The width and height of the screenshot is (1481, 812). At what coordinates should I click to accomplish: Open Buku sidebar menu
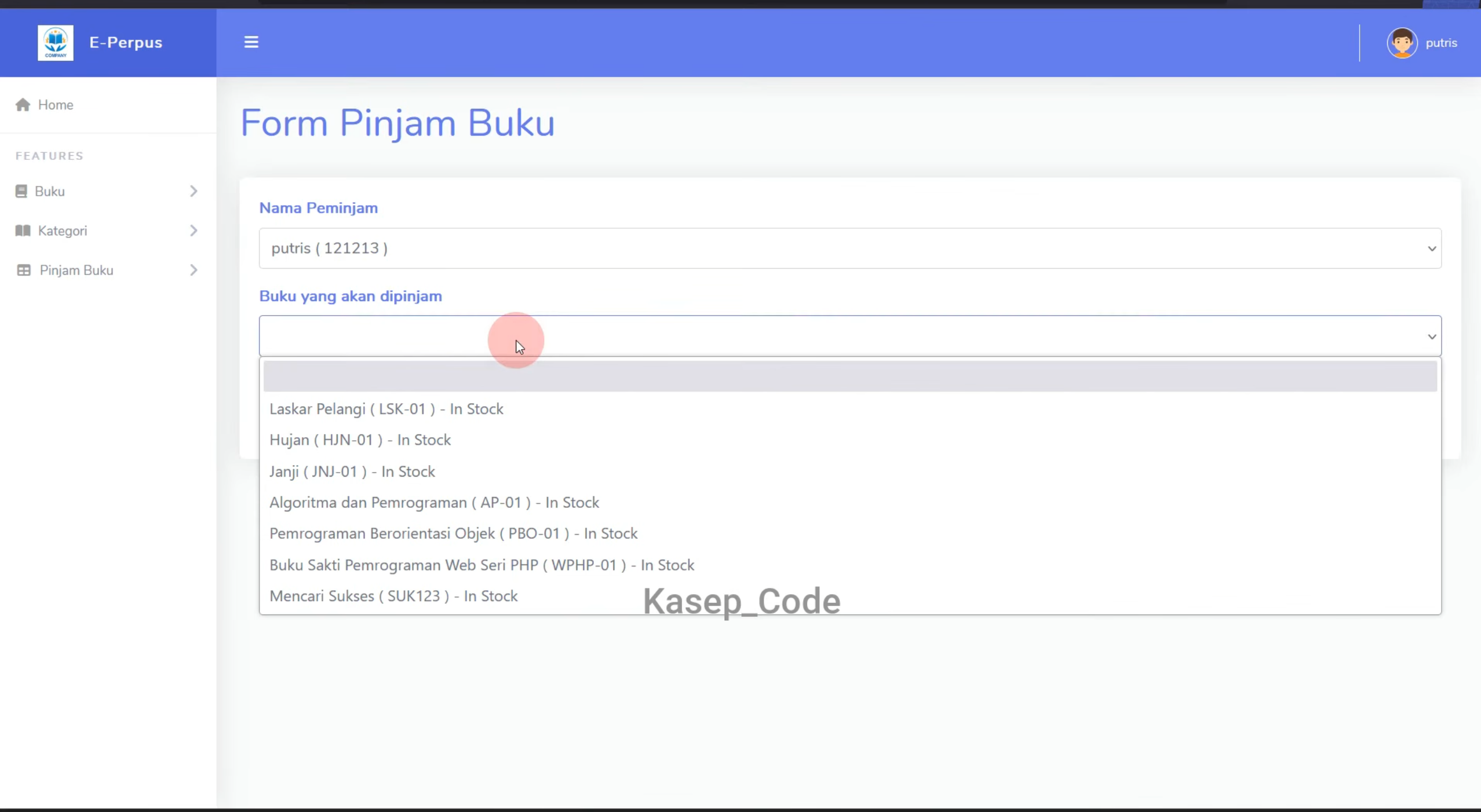pos(50,191)
